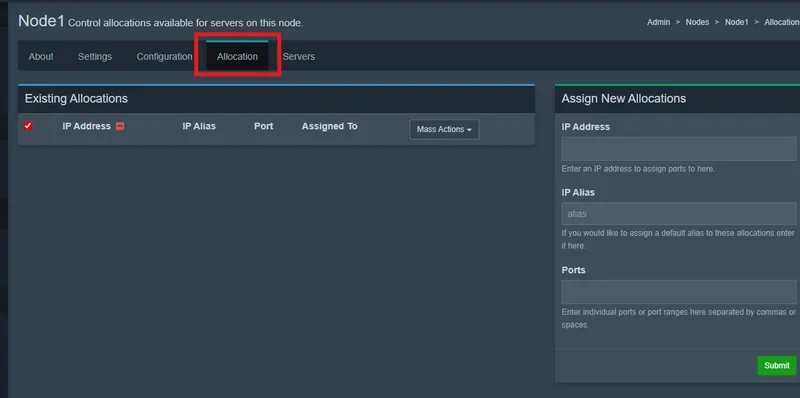Viewport: 800px width, 398px height.
Task: Select the Allocation tab
Action: tap(237, 57)
